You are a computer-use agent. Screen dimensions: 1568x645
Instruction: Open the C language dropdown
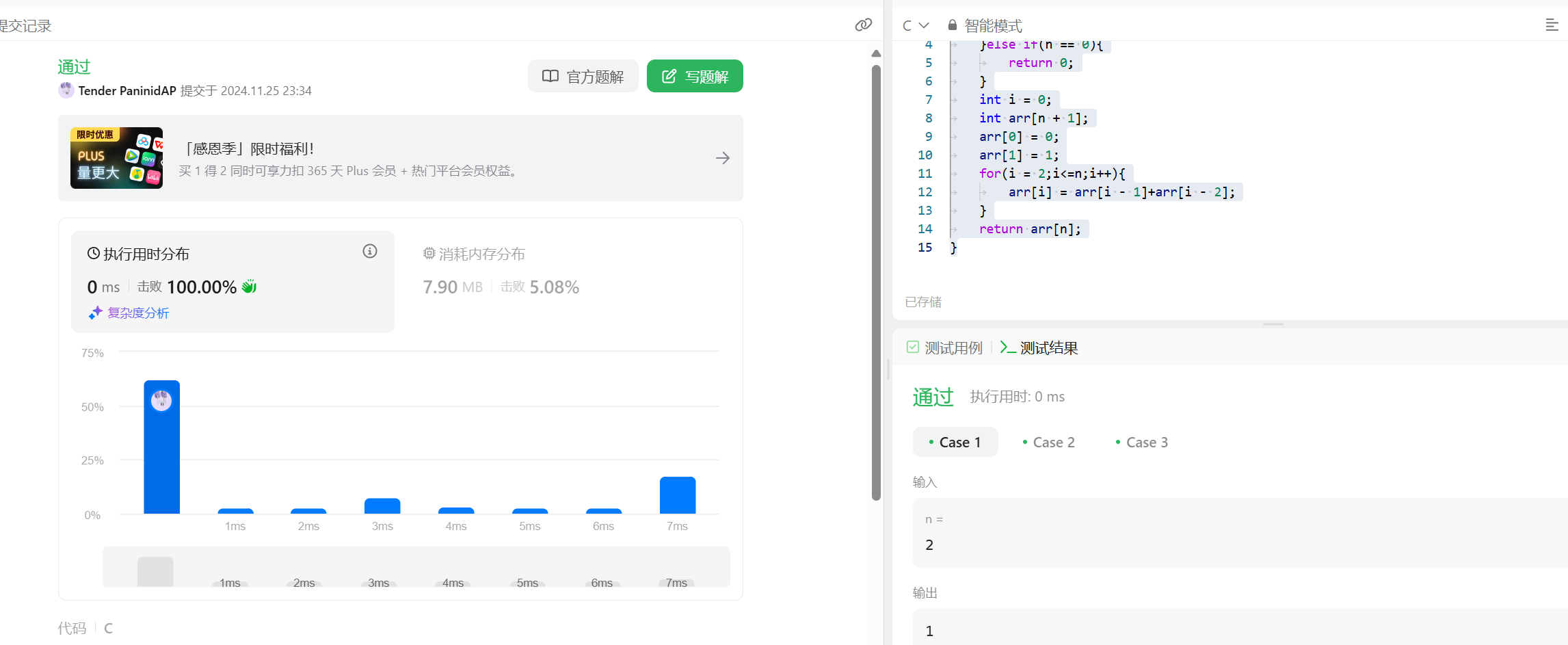[915, 25]
